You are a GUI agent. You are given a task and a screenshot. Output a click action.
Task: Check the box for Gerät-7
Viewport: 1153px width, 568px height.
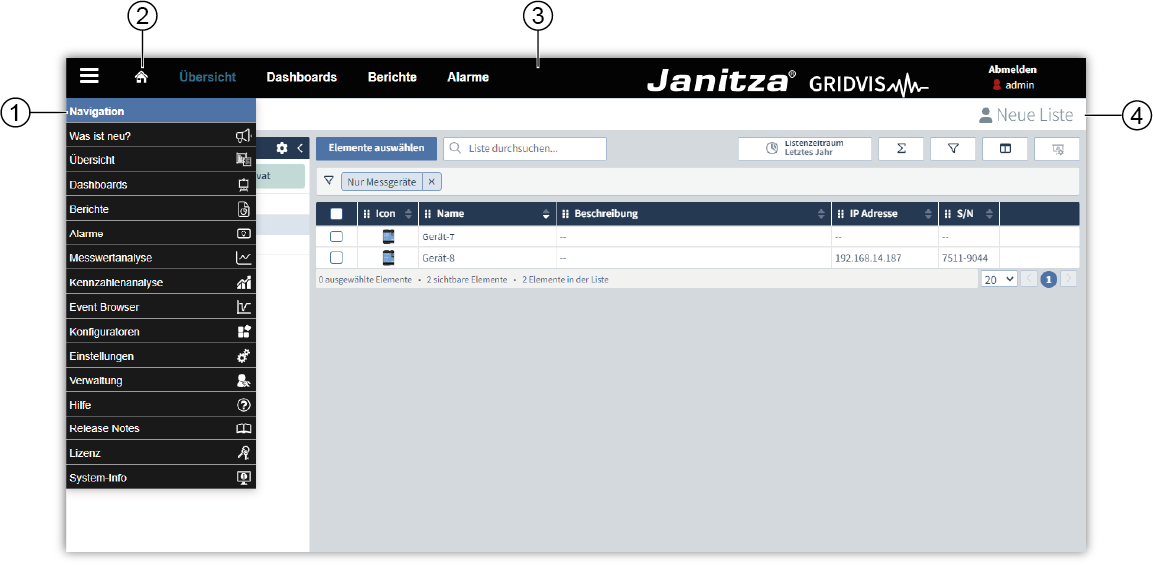(336, 237)
